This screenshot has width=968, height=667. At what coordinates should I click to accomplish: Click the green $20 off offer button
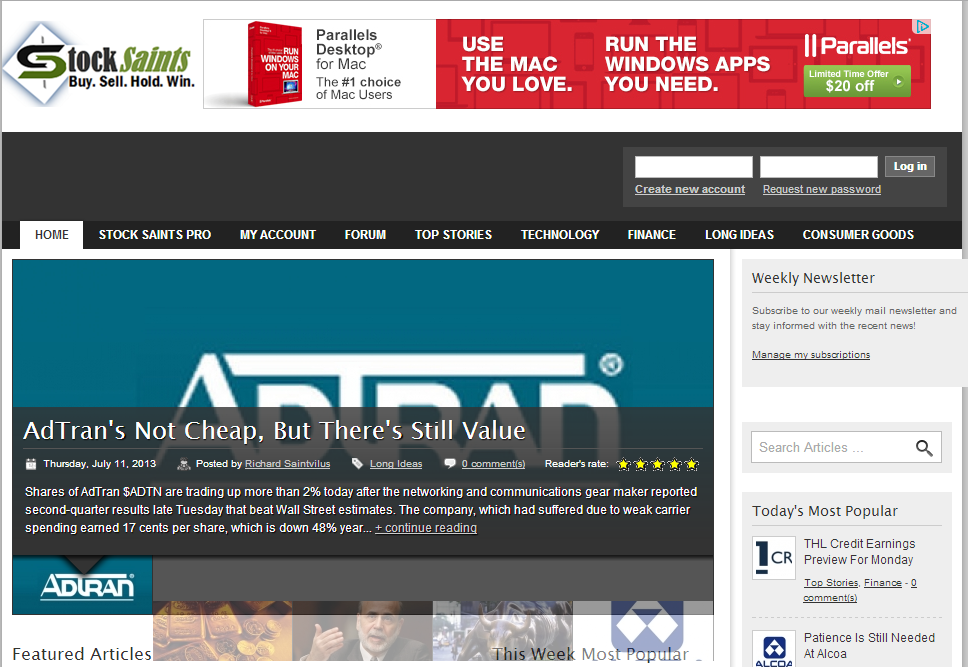[857, 81]
